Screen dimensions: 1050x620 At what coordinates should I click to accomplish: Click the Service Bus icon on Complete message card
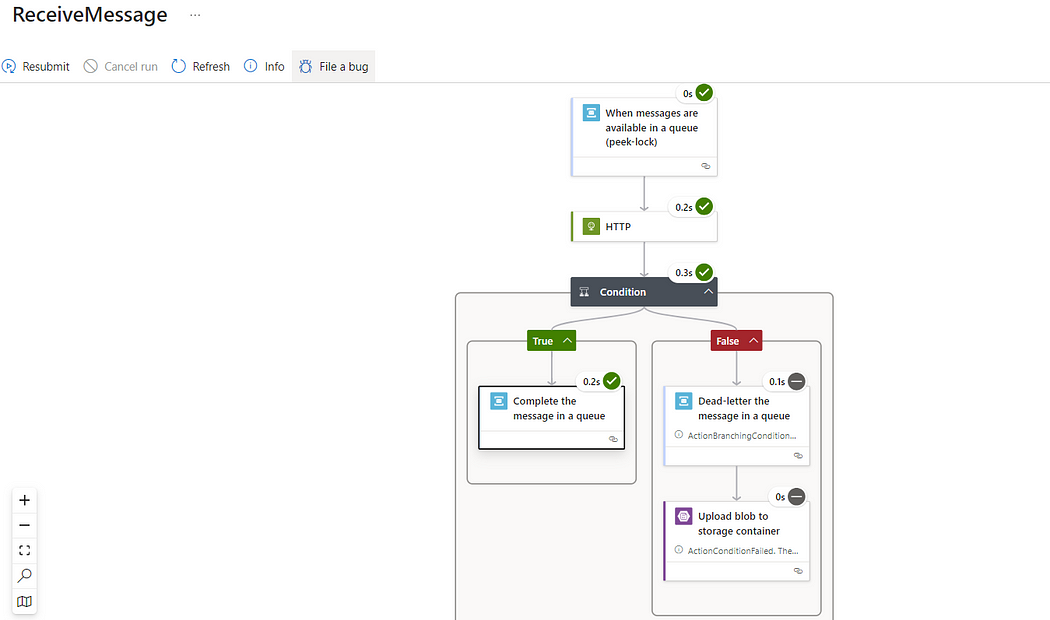click(x=498, y=400)
